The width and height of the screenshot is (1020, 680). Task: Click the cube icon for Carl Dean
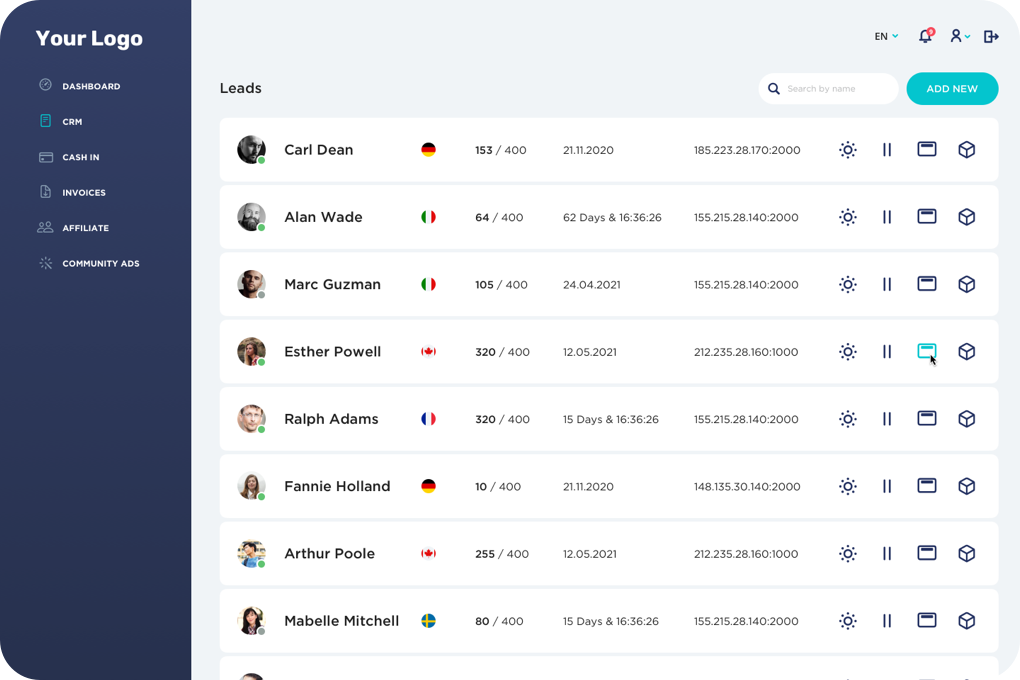[x=967, y=150]
